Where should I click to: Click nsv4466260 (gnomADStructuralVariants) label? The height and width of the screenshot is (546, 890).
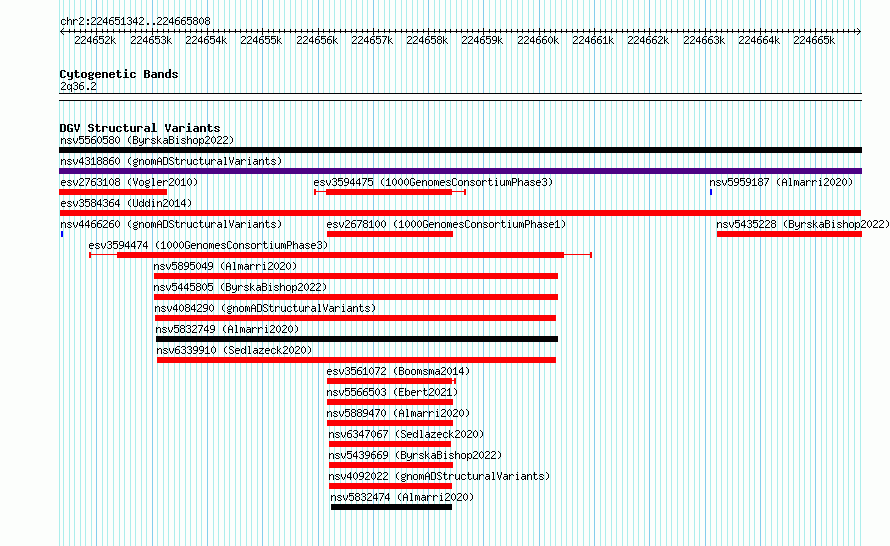(171, 224)
